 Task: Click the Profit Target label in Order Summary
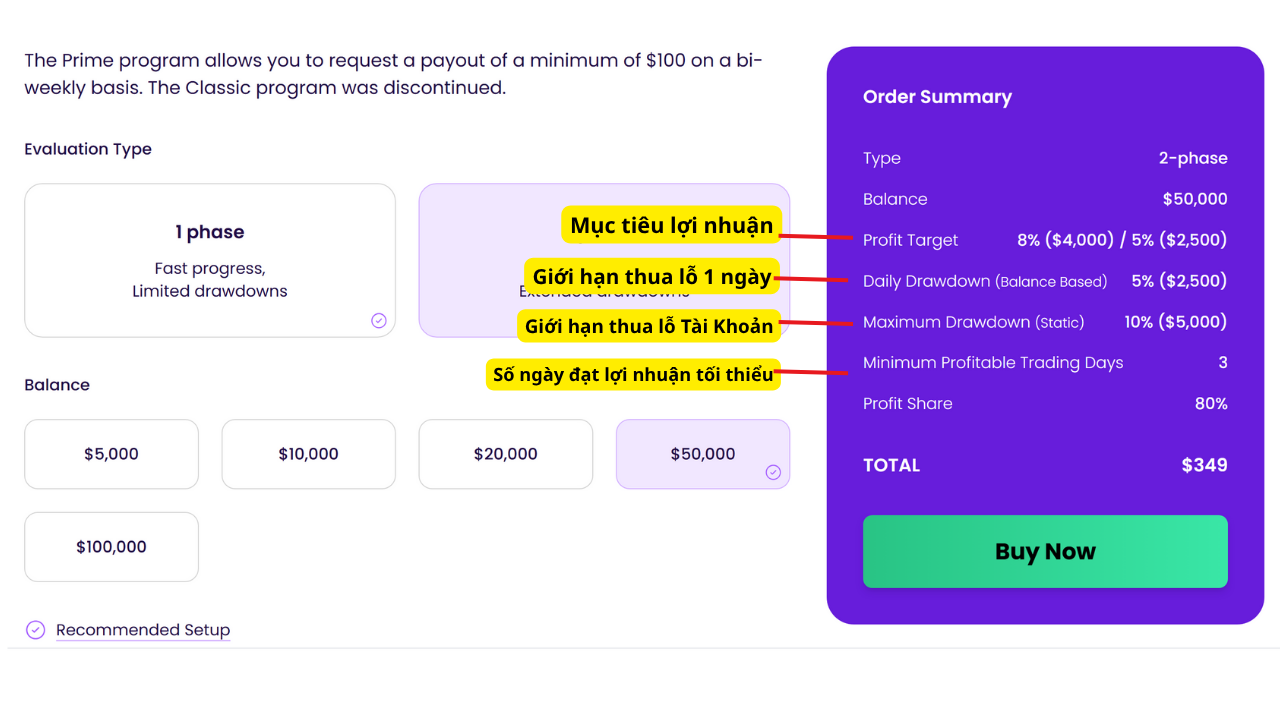pos(910,240)
